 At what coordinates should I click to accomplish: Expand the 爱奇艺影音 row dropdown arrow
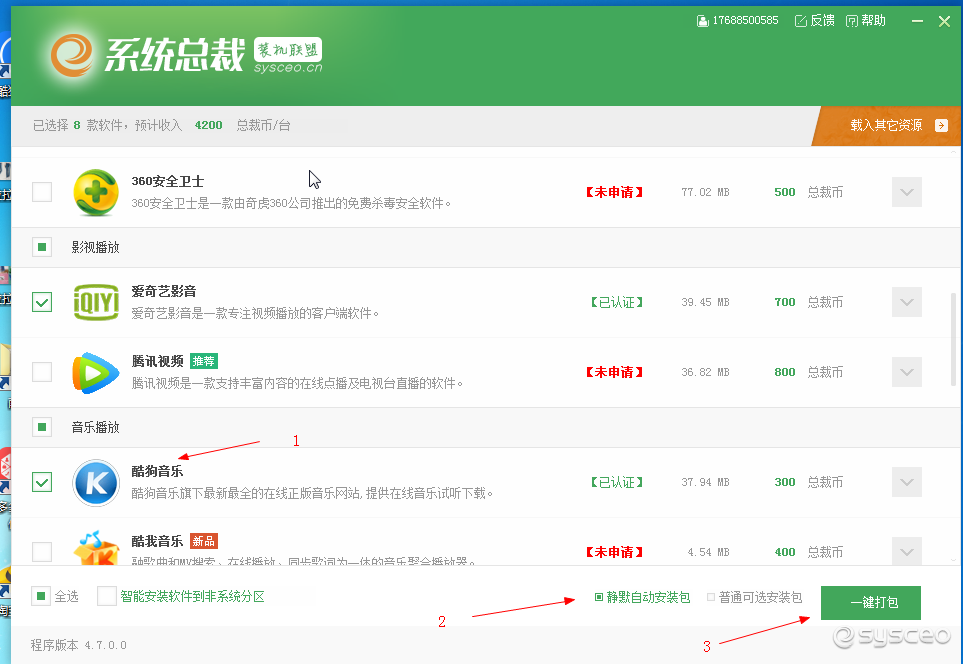click(x=906, y=302)
